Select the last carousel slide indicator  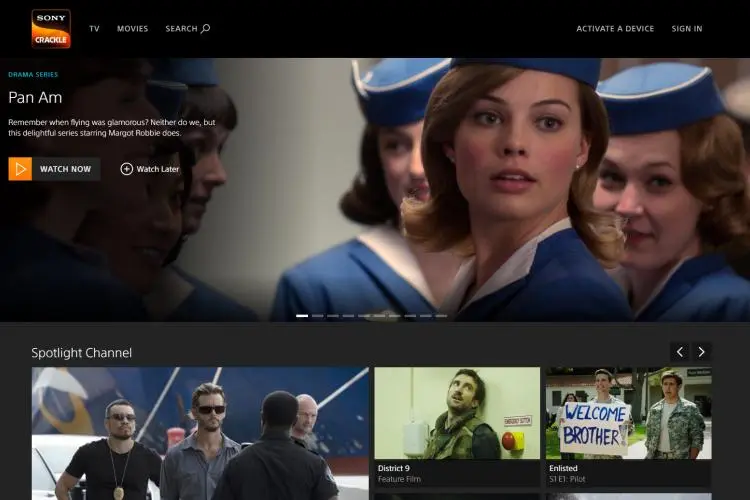(441, 316)
